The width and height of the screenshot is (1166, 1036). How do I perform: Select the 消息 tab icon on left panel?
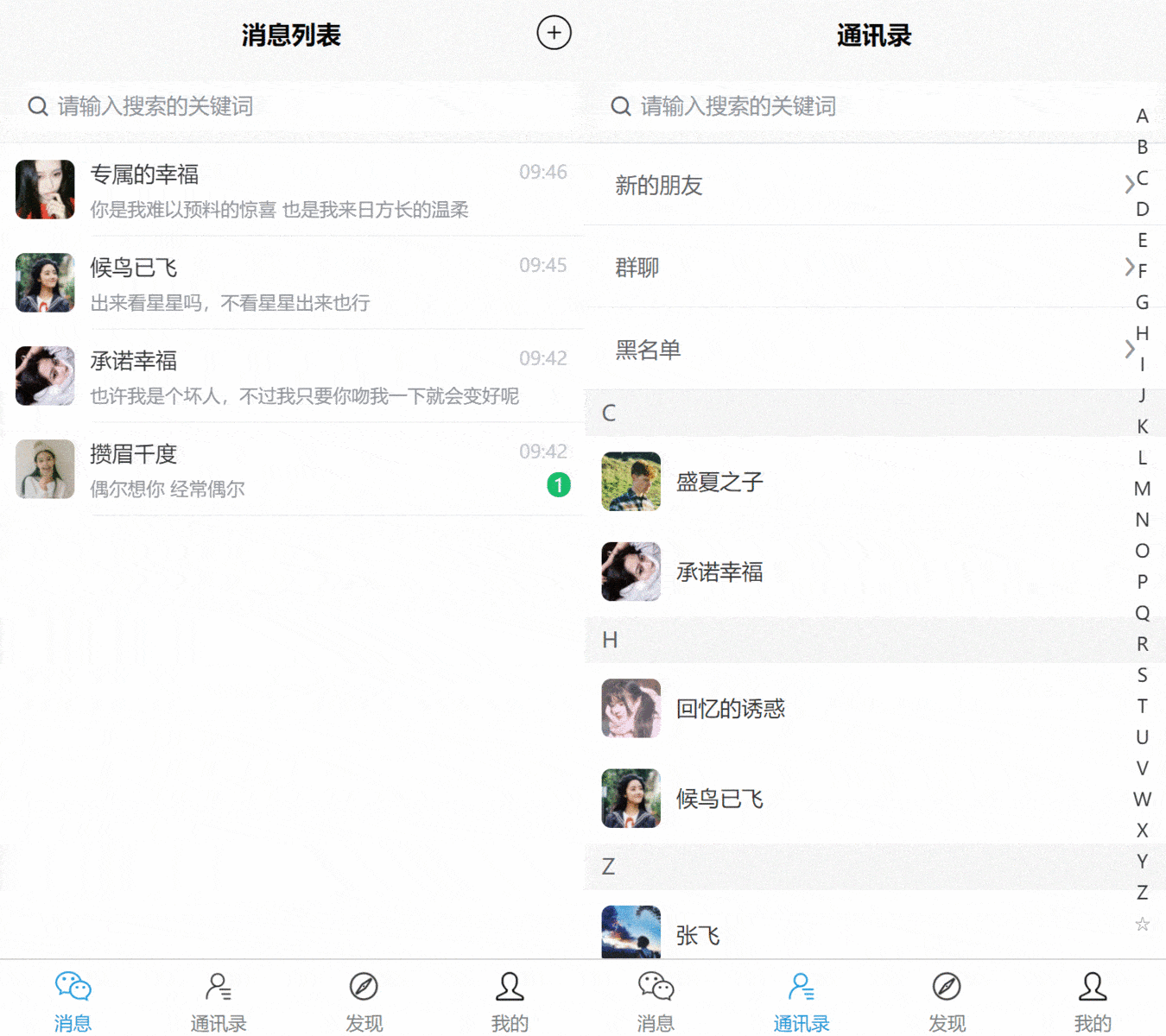coord(73,985)
